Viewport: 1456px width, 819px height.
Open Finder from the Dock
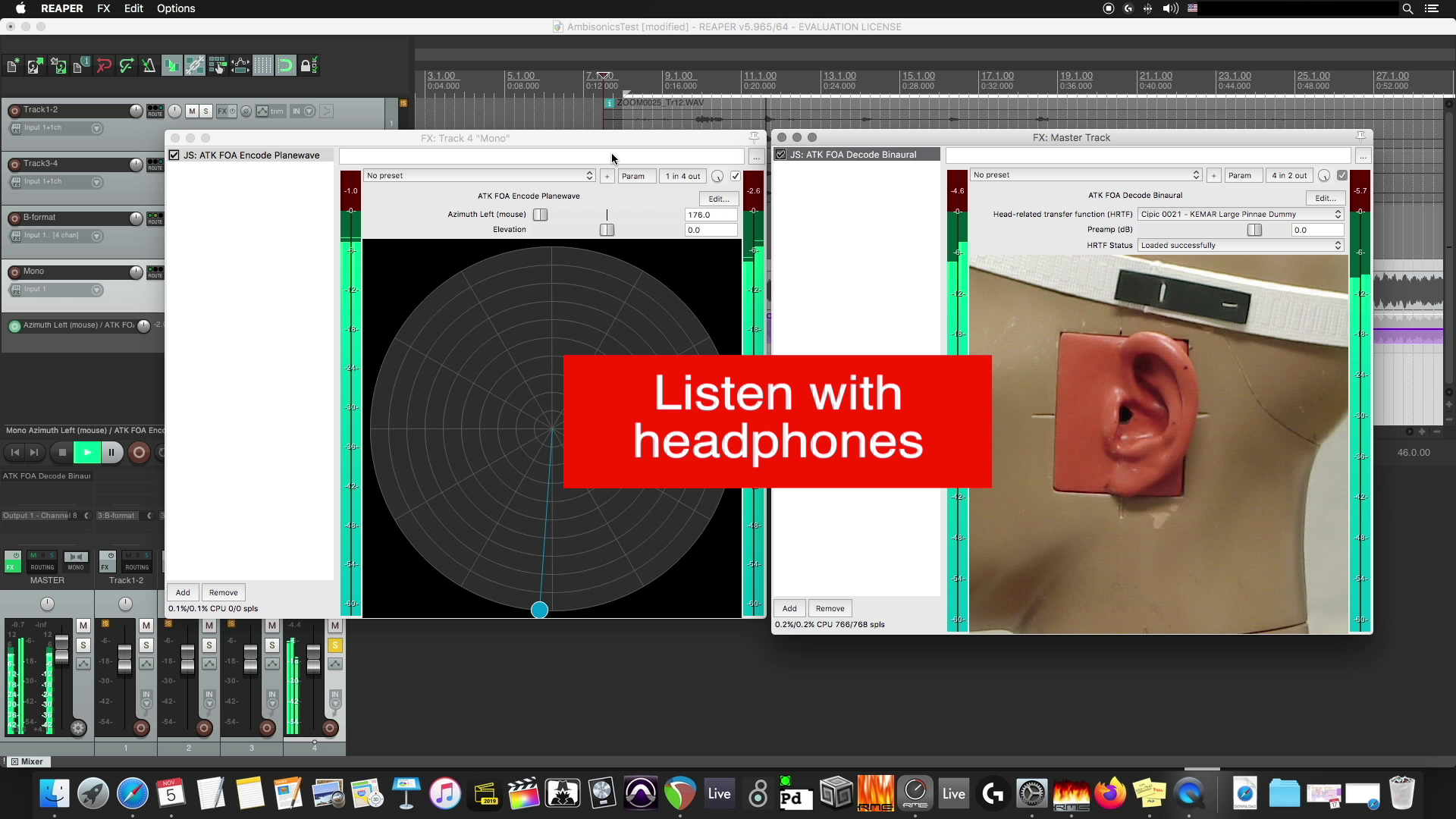54,793
